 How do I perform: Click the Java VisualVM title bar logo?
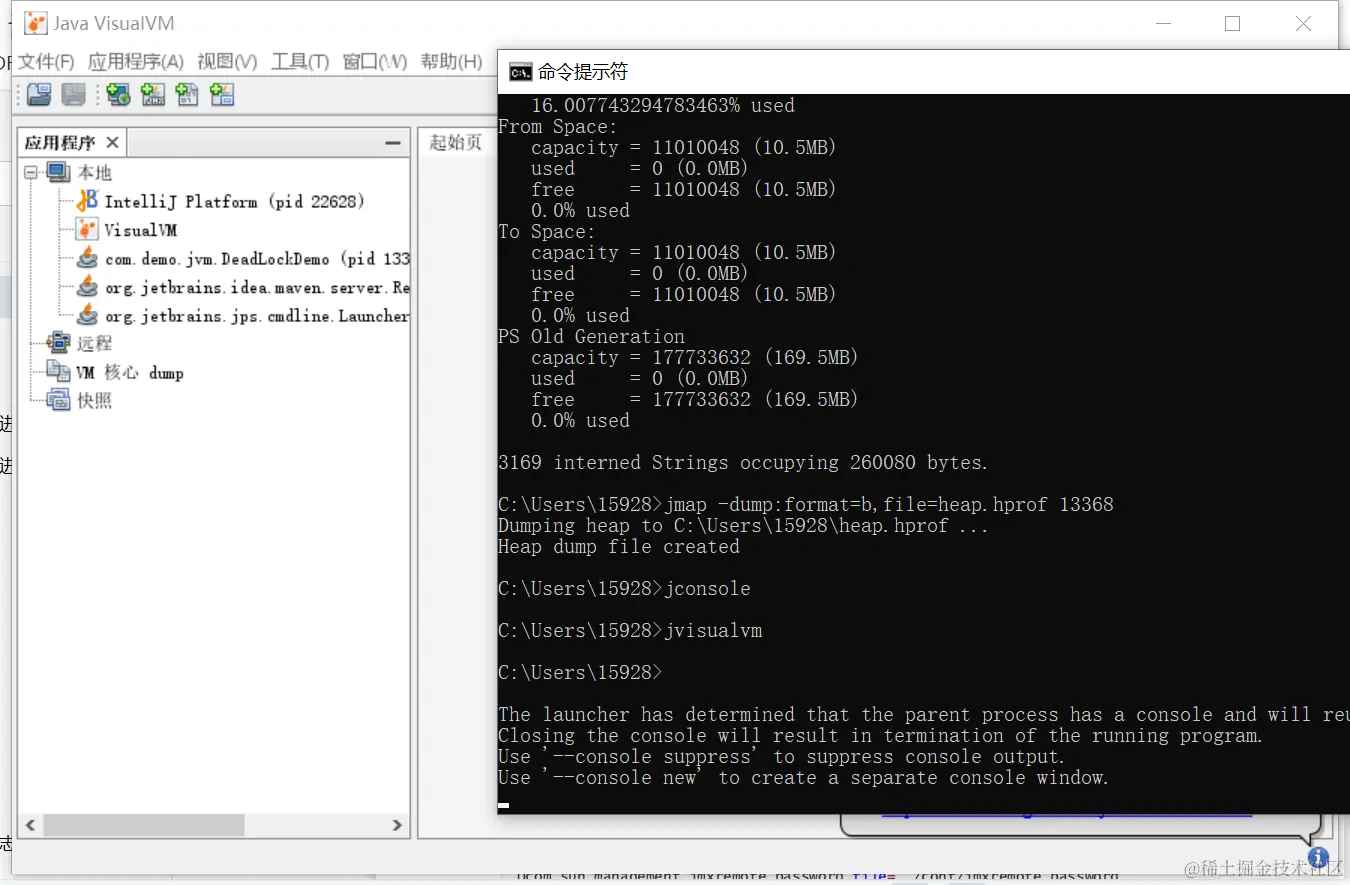(x=35, y=23)
